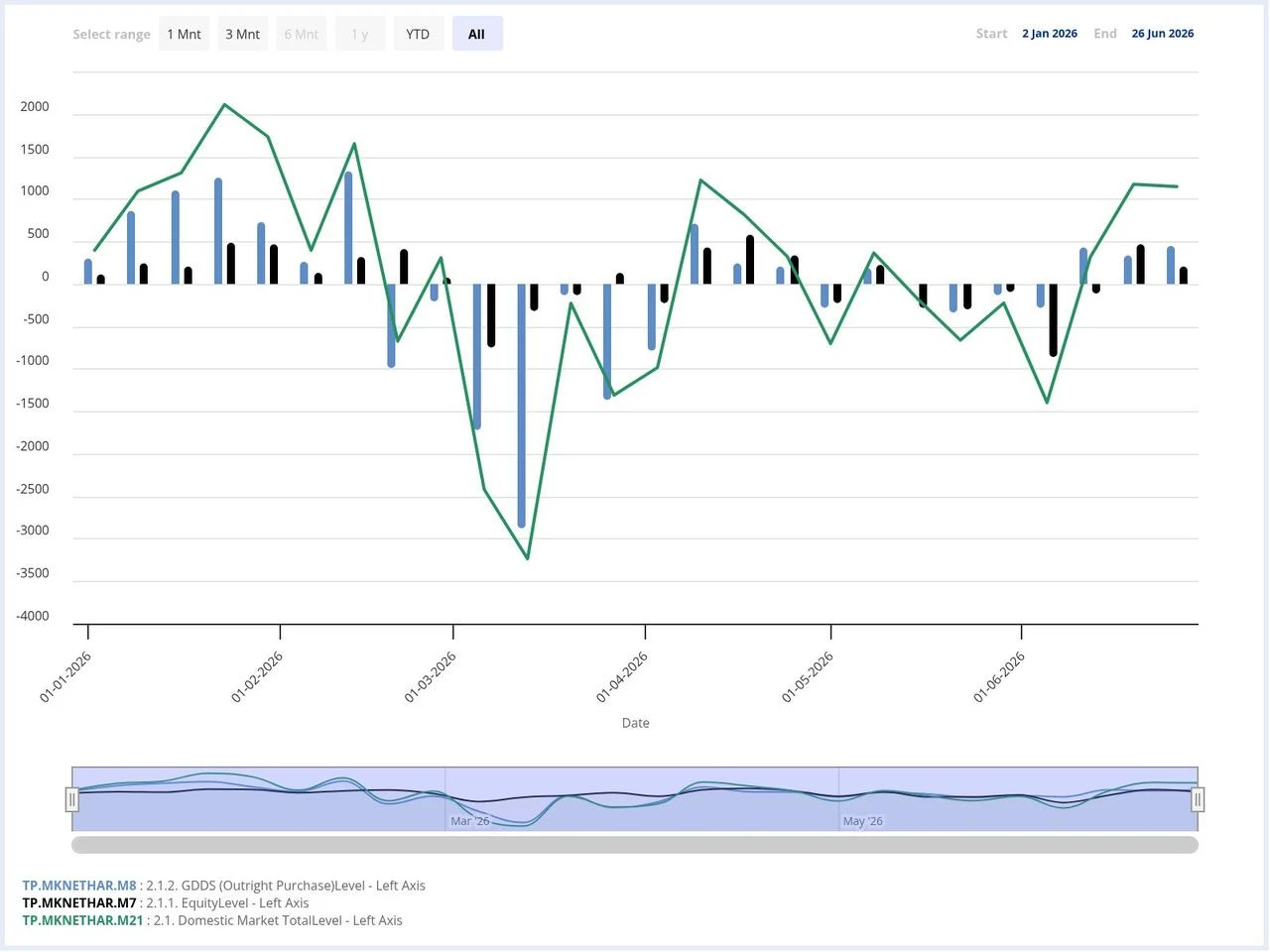Click the 01-02-2026 axis label
The image size is (1270, 952).
pyautogui.click(x=257, y=676)
